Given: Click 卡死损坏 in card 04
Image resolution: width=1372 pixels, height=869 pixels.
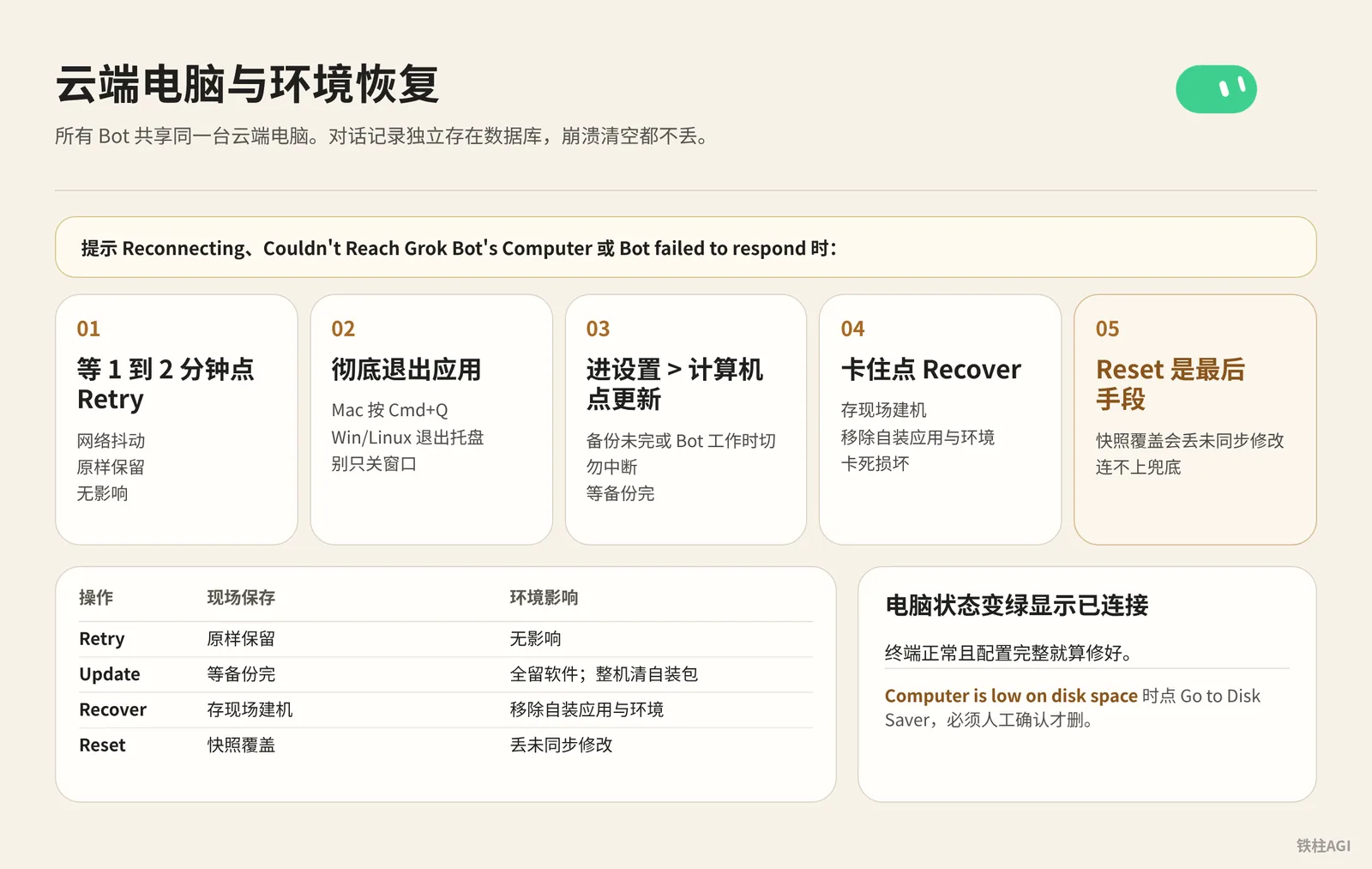Looking at the screenshot, I should click(x=876, y=464).
